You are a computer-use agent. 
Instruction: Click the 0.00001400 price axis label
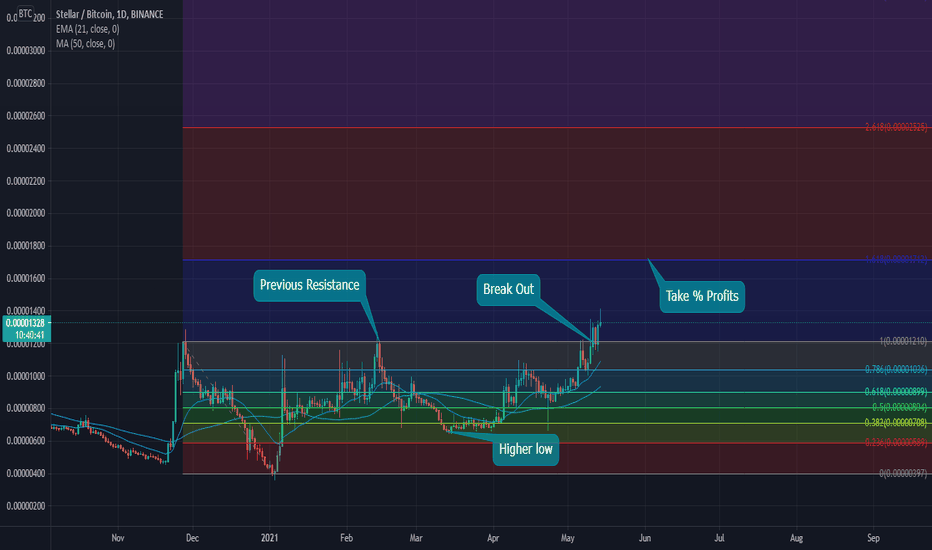click(x=26, y=311)
